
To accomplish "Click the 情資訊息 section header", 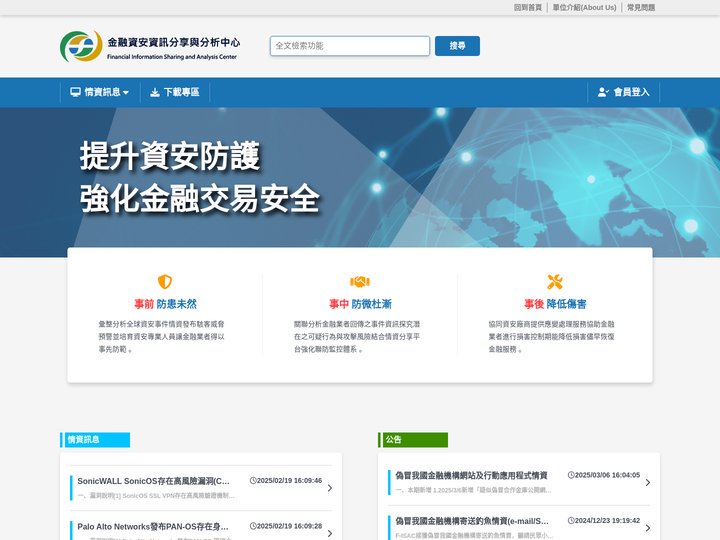I will [95, 439].
